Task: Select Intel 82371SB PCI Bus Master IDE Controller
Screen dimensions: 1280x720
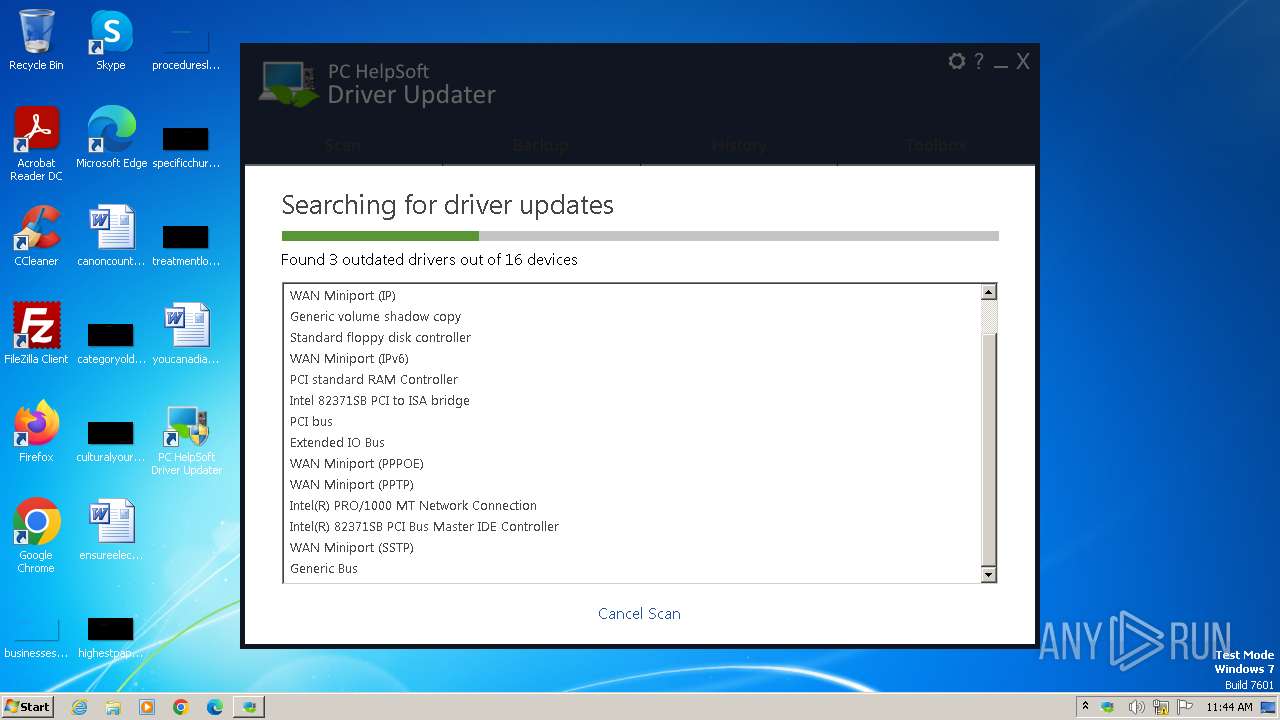Action: tap(632, 527)
